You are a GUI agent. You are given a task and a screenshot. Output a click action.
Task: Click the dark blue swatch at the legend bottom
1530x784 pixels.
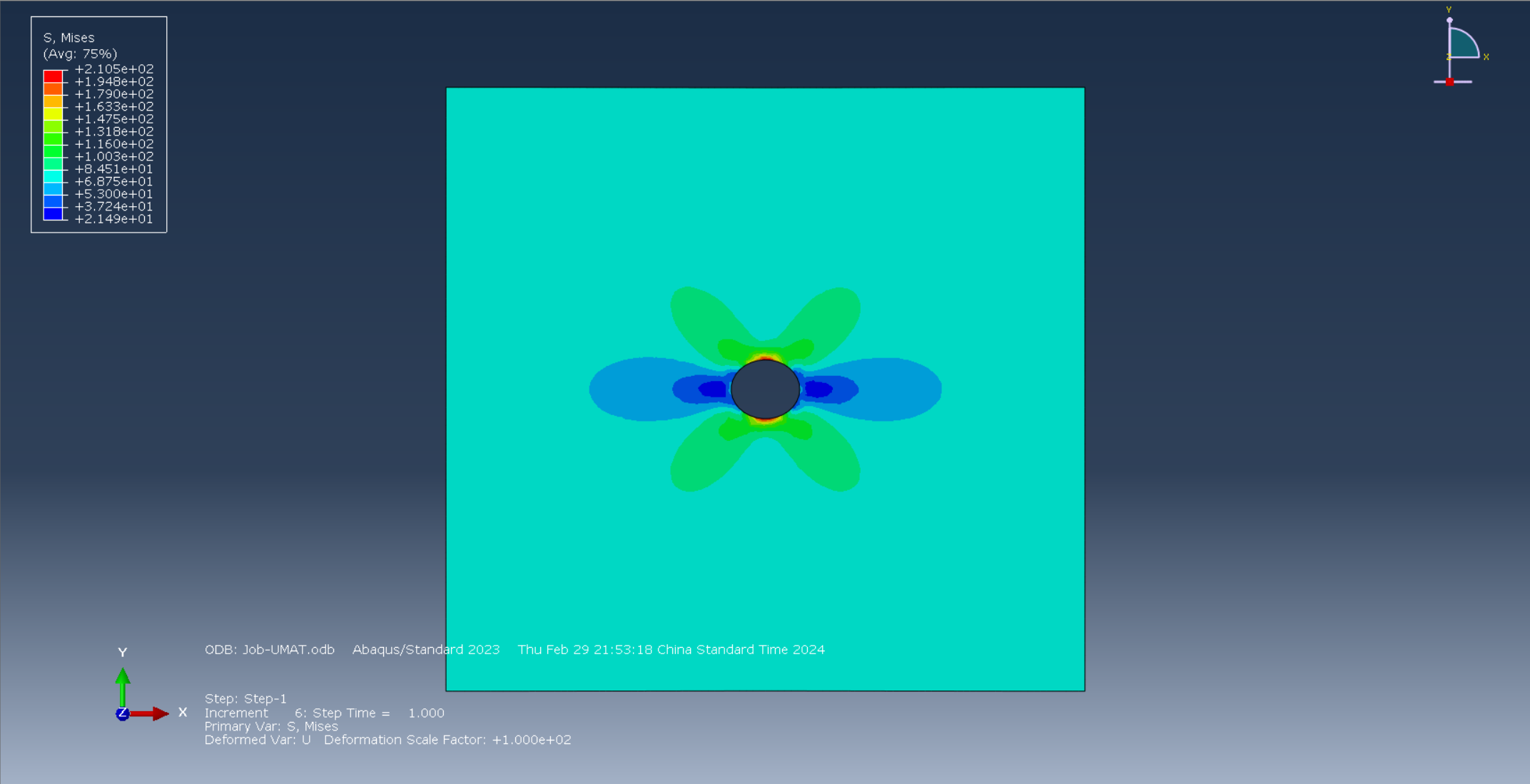point(53,213)
